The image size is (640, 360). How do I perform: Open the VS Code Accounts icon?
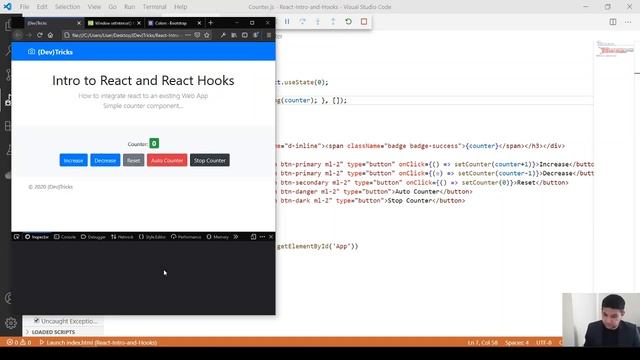pyautogui.click(x=9, y=298)
